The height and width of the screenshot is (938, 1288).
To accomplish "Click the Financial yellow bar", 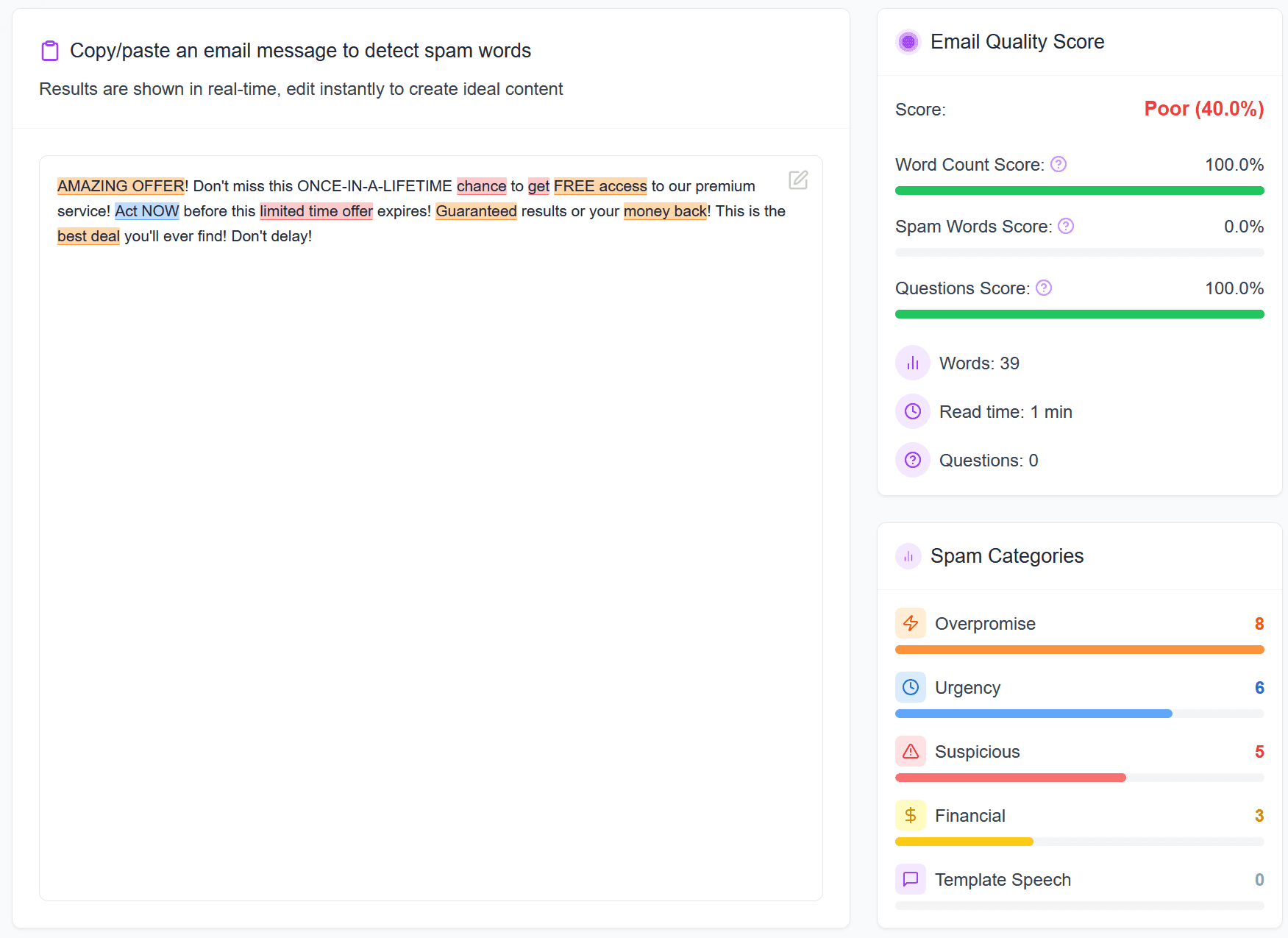I will [x=964, y=842].
